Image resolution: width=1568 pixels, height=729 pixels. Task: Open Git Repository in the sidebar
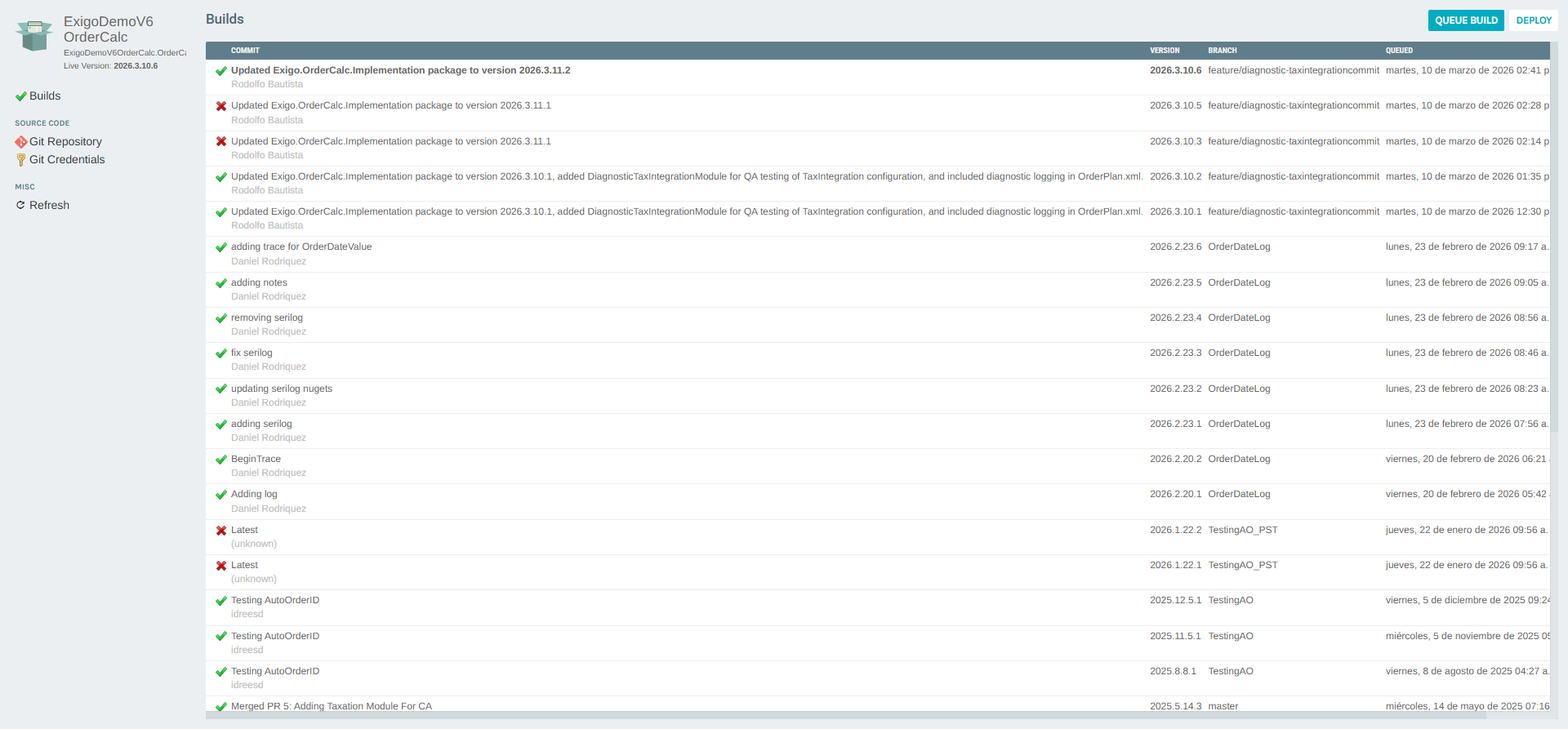(x=65, y=142)
